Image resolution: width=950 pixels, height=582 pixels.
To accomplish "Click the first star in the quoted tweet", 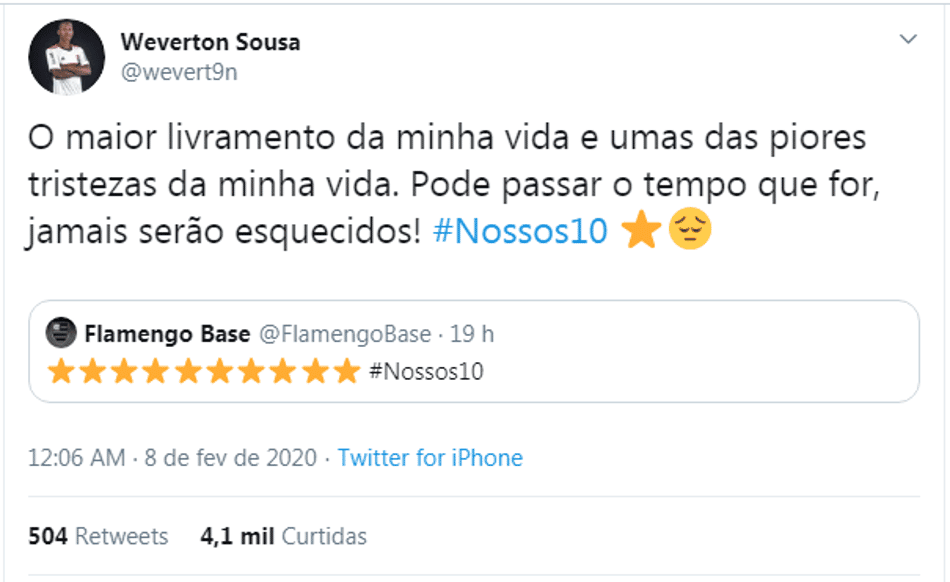I will [61, 371].
